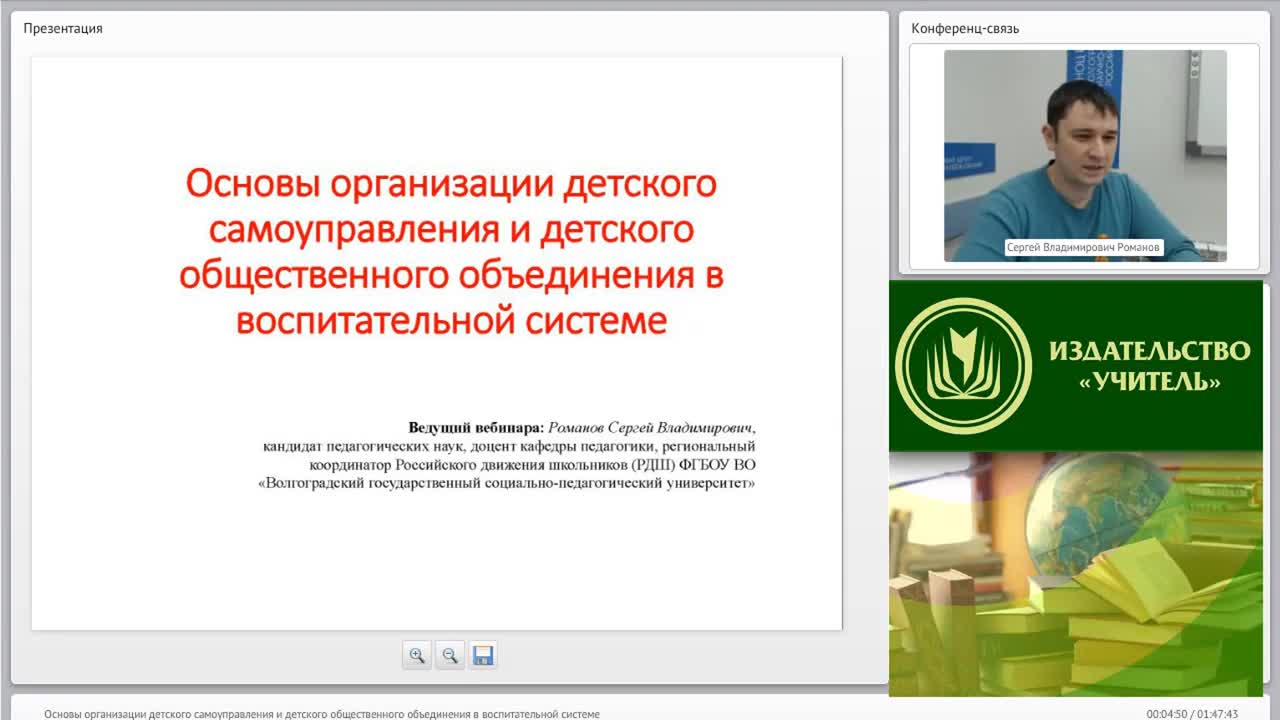Zoom in on the presentation slide

click(x=417, y=656)
